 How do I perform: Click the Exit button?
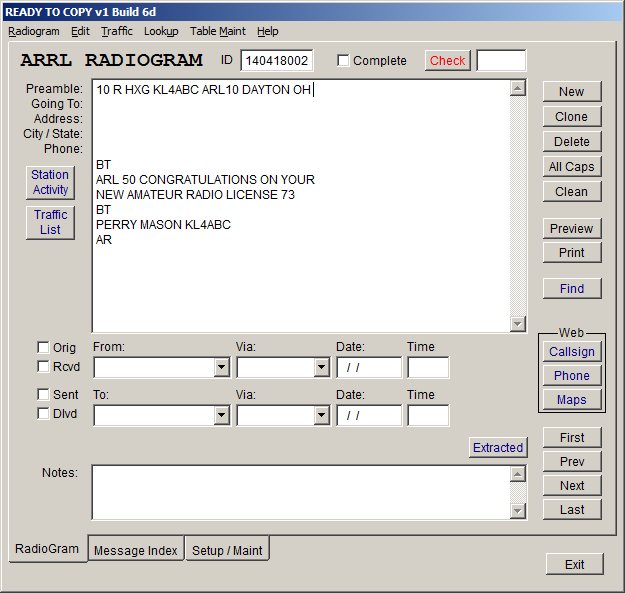[574, 564]
